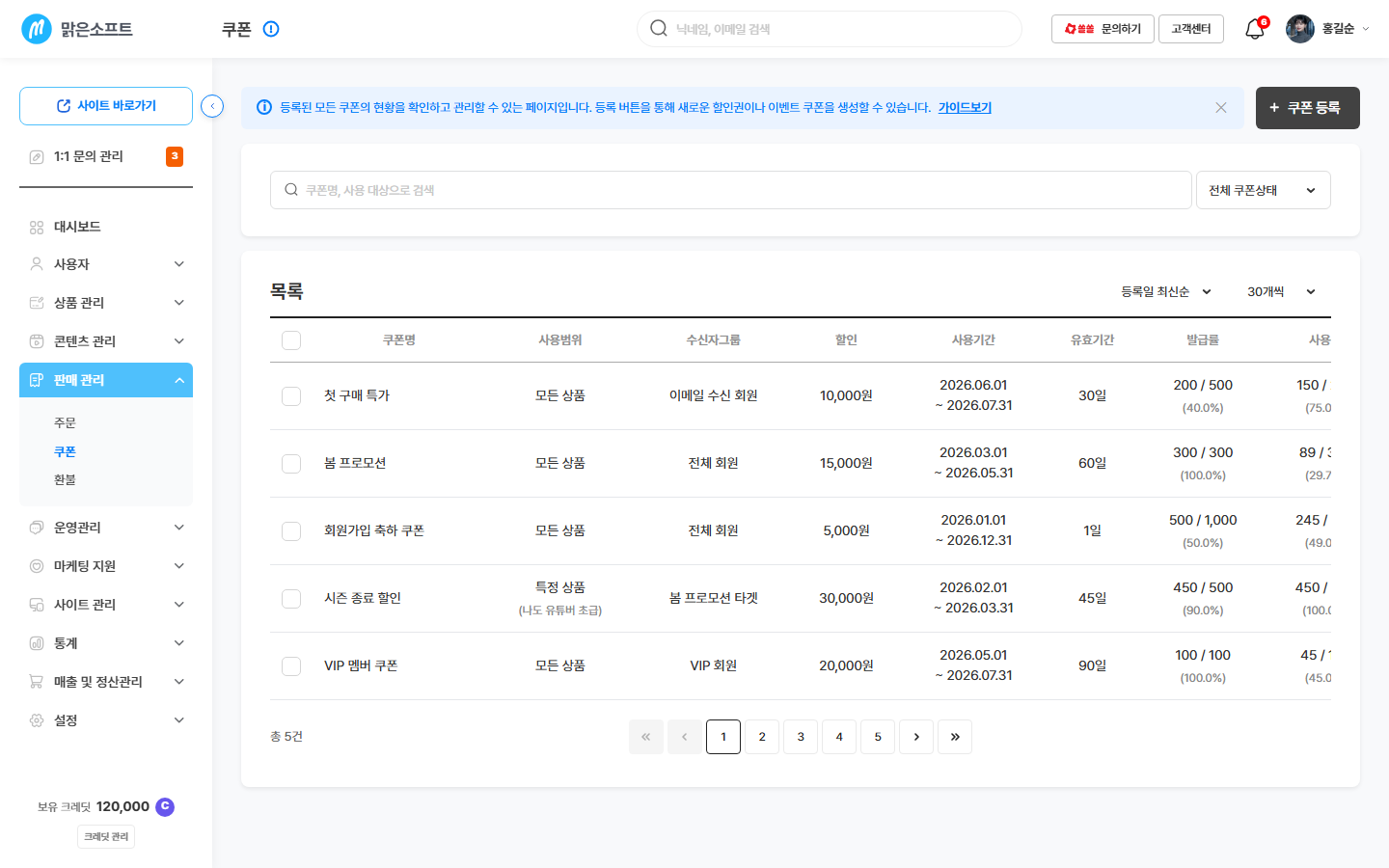Expand the 운영관리 menu chevron

coord(179,528)
